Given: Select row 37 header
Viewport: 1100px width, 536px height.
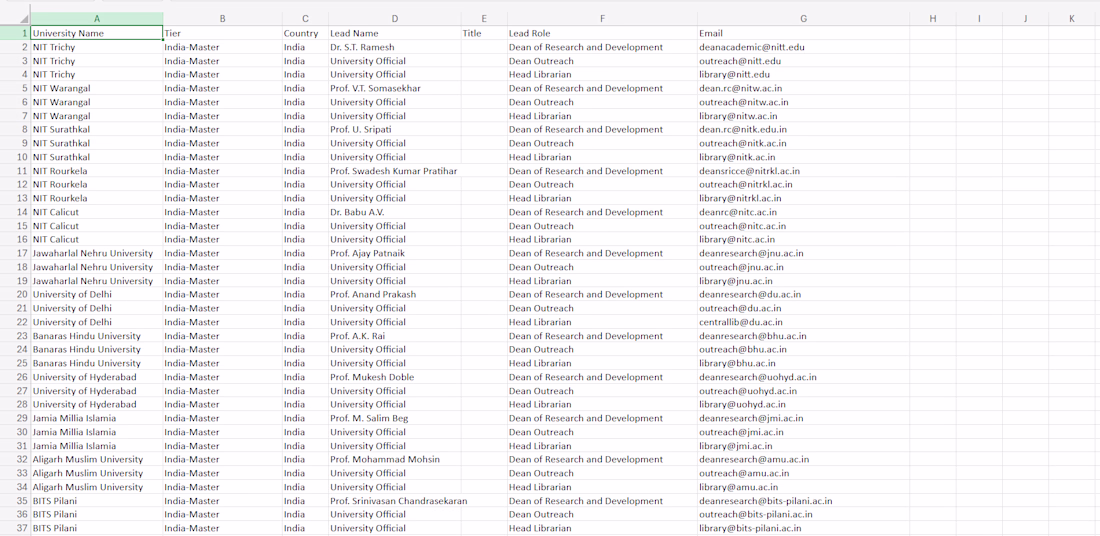Looking at the screenshot, I should pyautogui.click(x=15, y=528).
